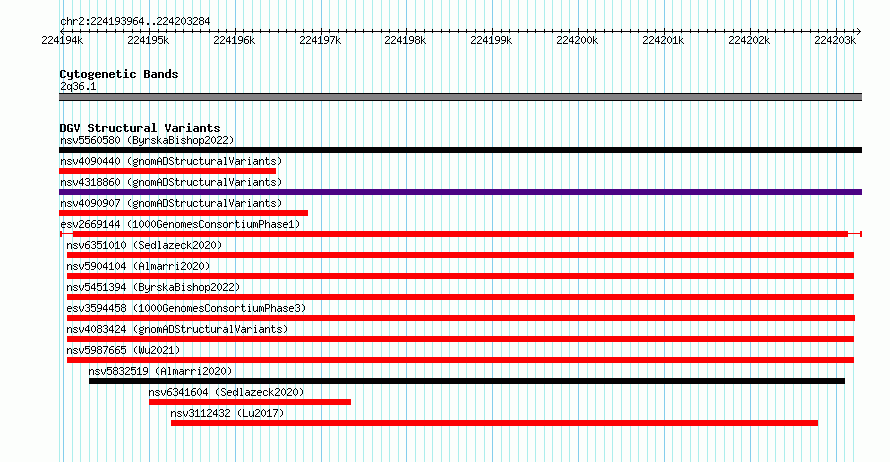The image size is (890, 462).
Task: Open nsv5904104 (Almarri2020) label
Action: [138, 266]
